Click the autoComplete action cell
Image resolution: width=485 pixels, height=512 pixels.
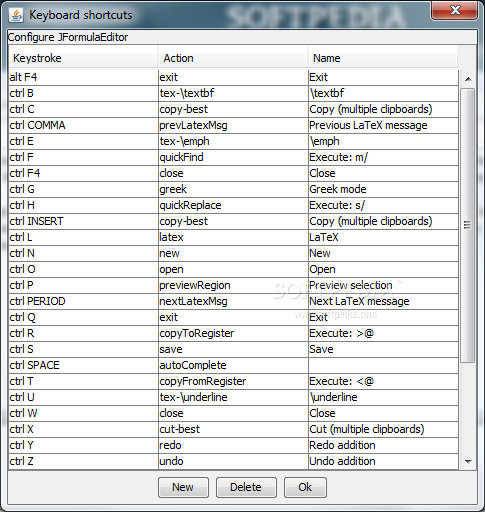pyautogui.click(x=233, y=365)
